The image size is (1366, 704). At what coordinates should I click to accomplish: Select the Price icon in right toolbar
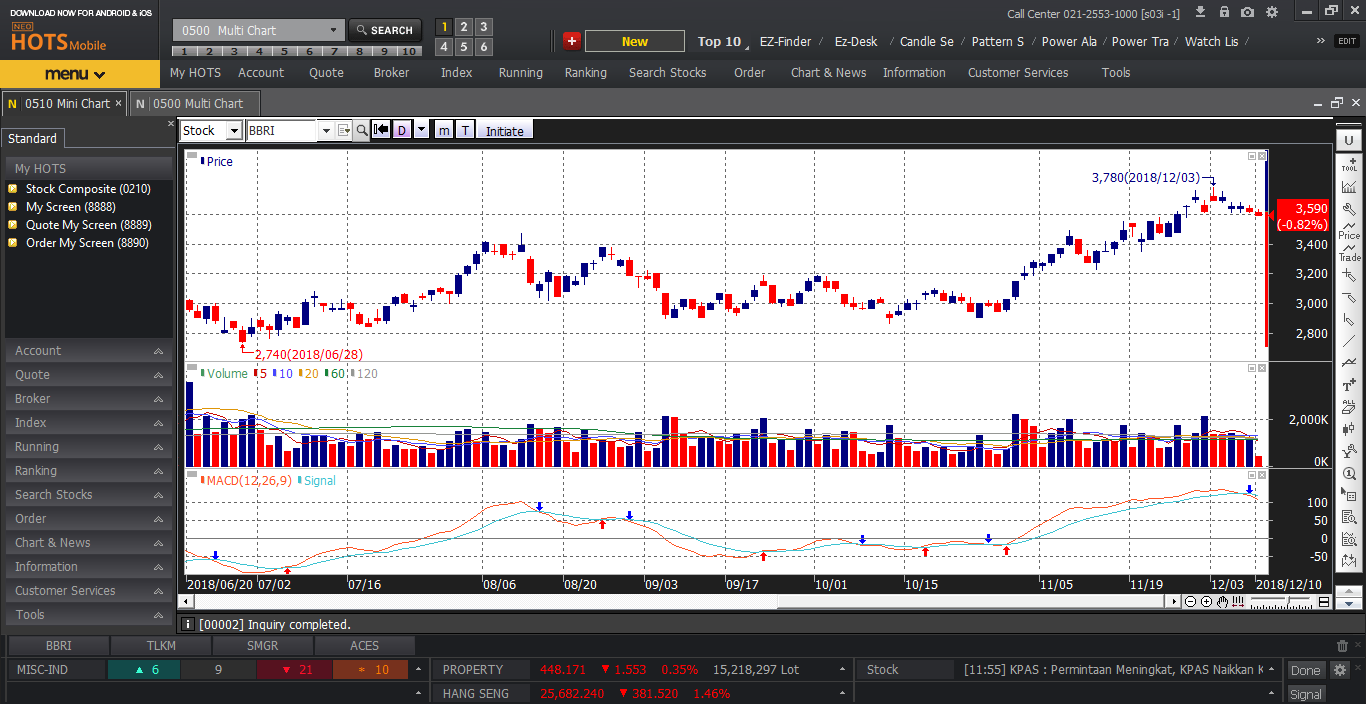pos(1350,231)
